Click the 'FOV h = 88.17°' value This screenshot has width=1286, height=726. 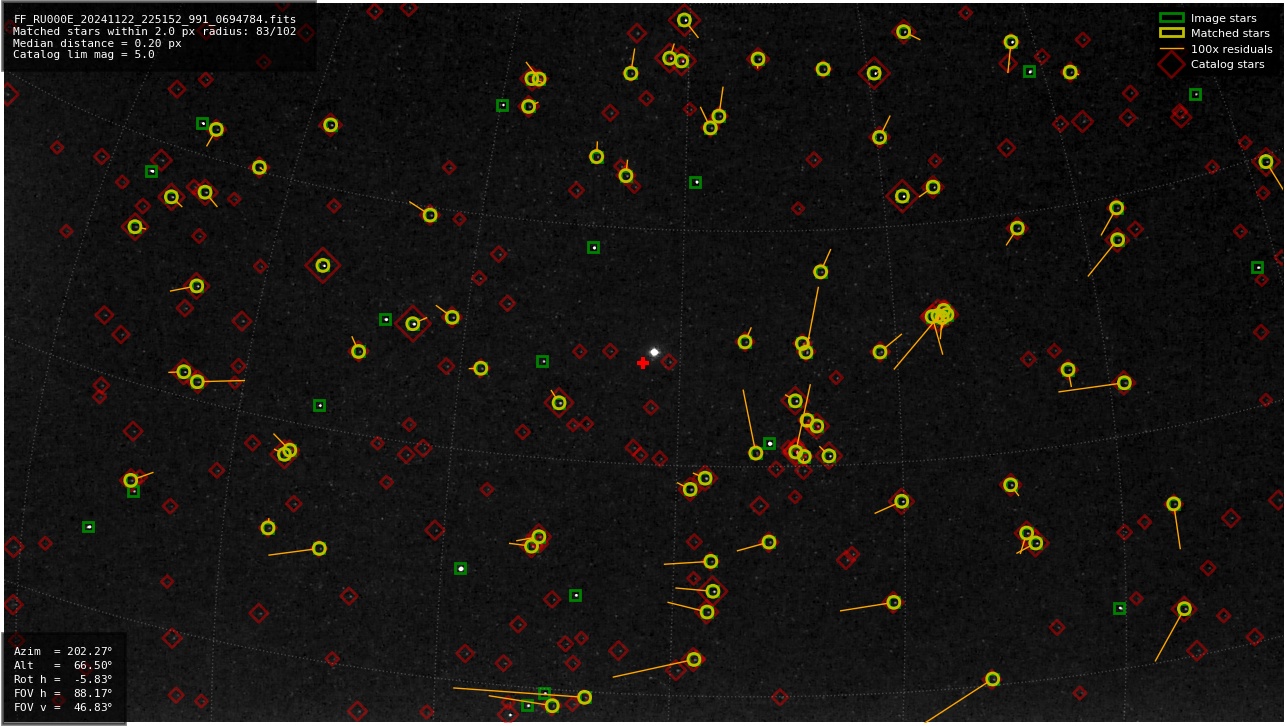coord(63,693)
